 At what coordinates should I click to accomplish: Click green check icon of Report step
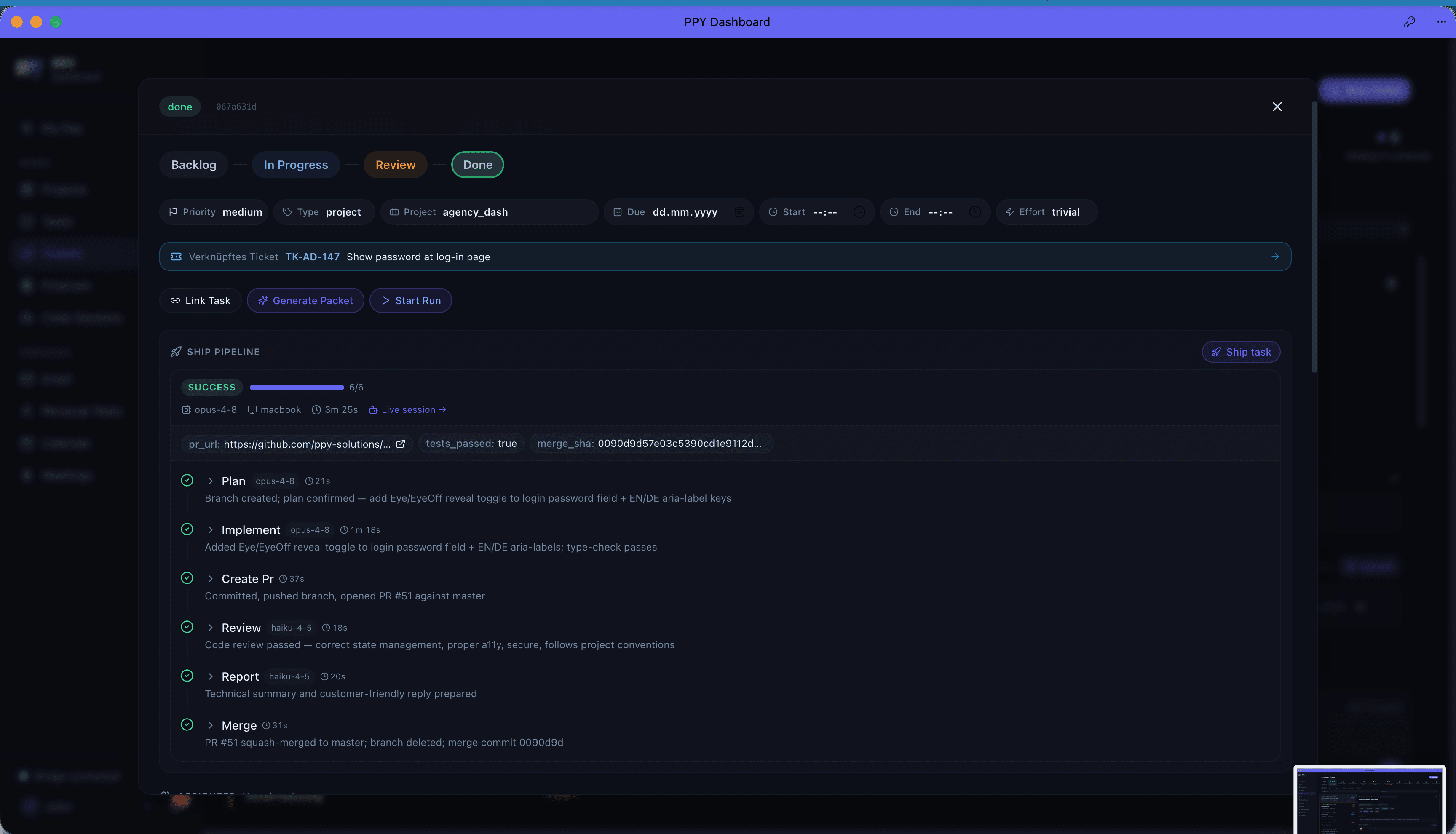[187, 676]
